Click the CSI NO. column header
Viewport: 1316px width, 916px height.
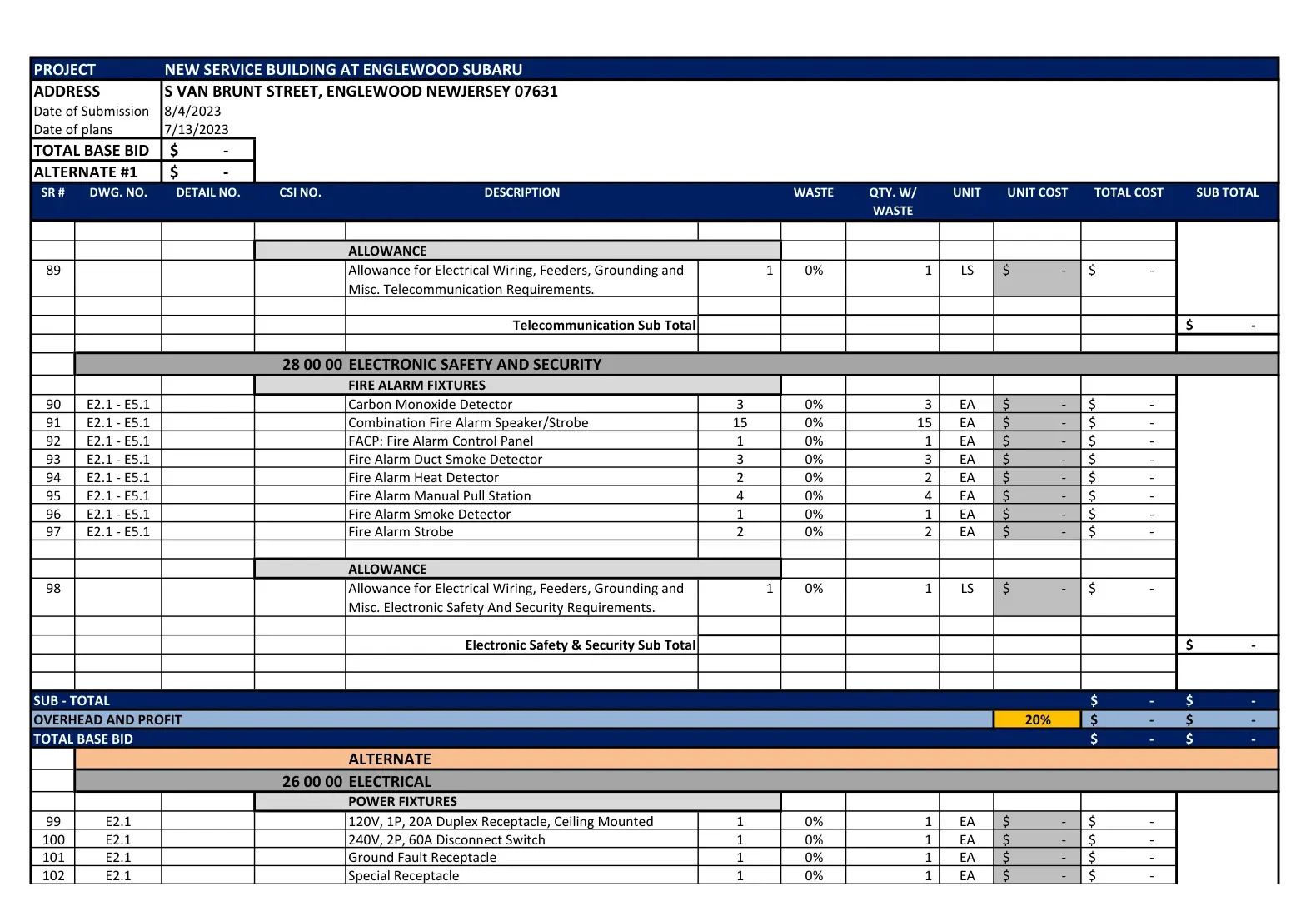click(x=300, y=192)
